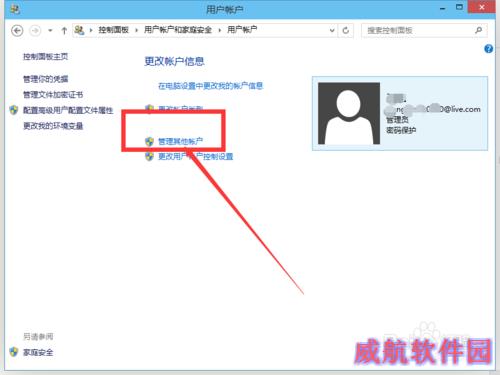Expand breadcrumb arrow after 用户帐户和家庭安全
Image resolution: width=500 pixels, height=375 pixels.
coord(219,30)
